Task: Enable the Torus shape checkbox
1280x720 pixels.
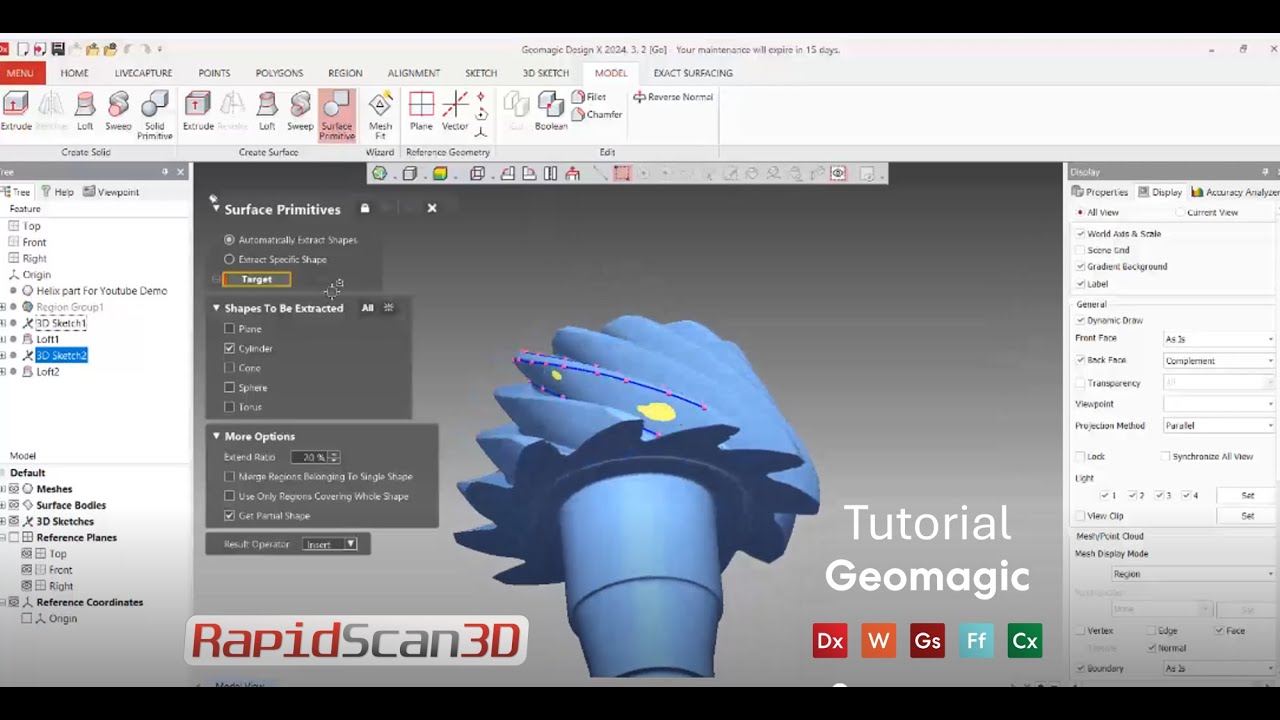Action: pos(230,407)
